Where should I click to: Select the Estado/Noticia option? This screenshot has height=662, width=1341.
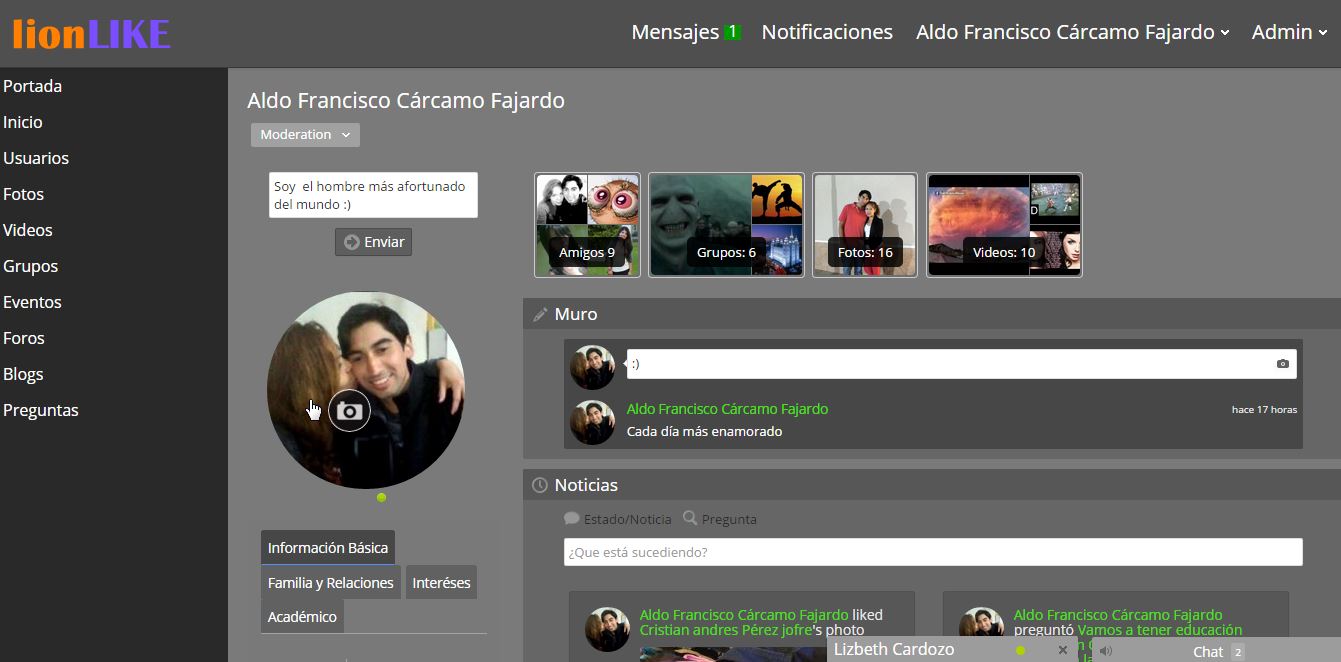pyautogui.click(x=618, y=519)
